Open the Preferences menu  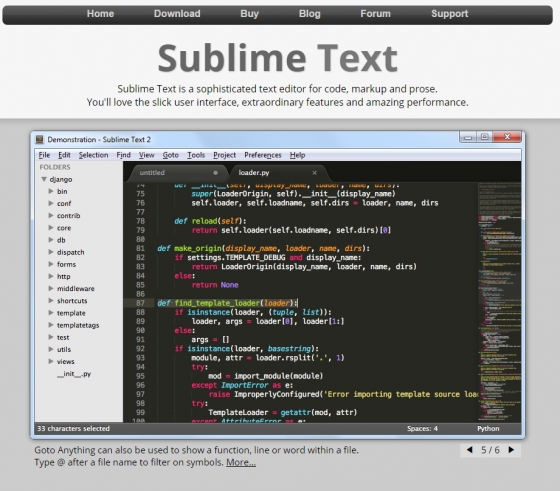coord(263,155)
